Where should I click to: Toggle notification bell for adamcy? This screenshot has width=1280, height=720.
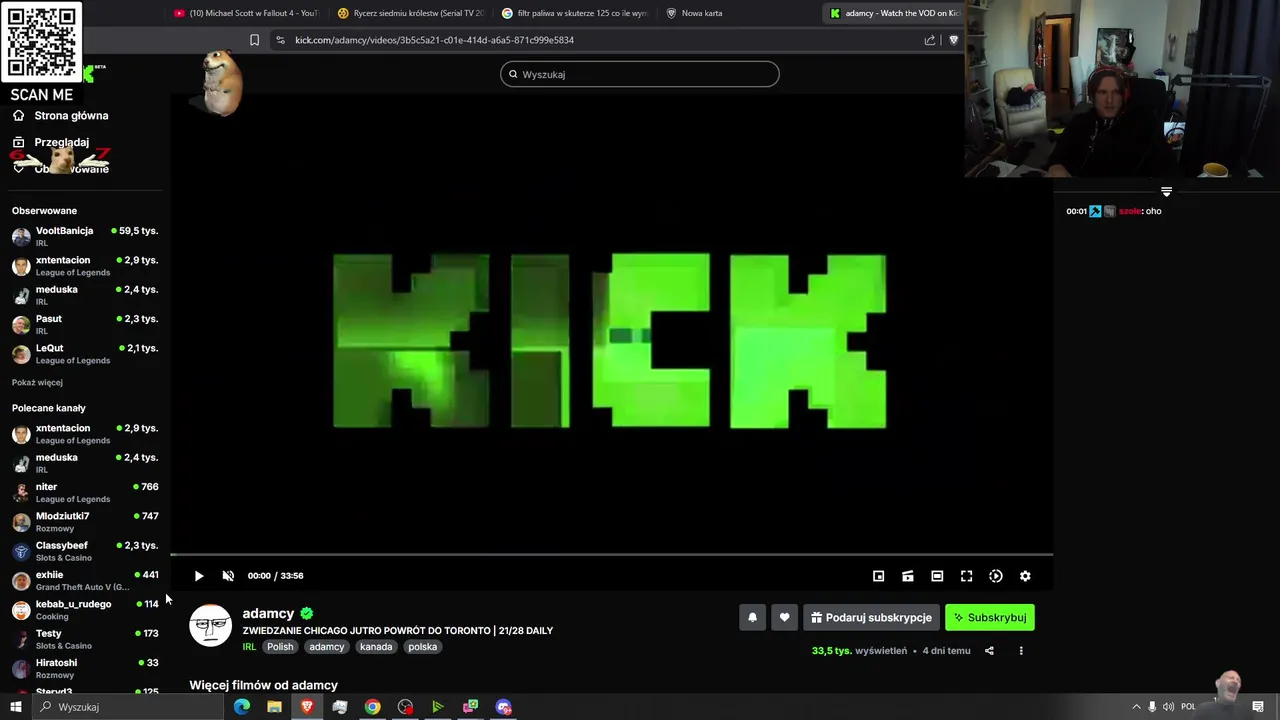point(753,618)
